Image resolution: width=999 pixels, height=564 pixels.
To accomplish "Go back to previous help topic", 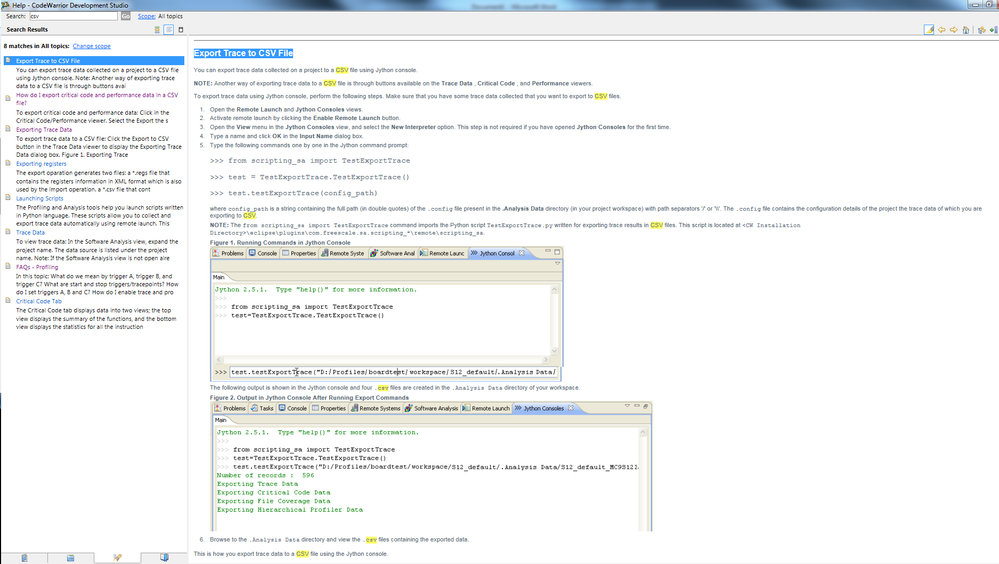I will click(942, 30).
